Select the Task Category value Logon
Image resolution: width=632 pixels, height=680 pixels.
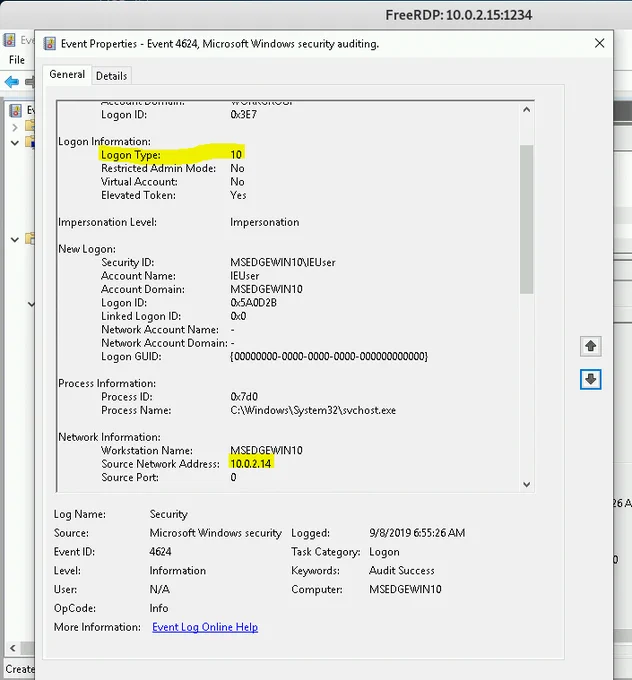click(384, 552)
